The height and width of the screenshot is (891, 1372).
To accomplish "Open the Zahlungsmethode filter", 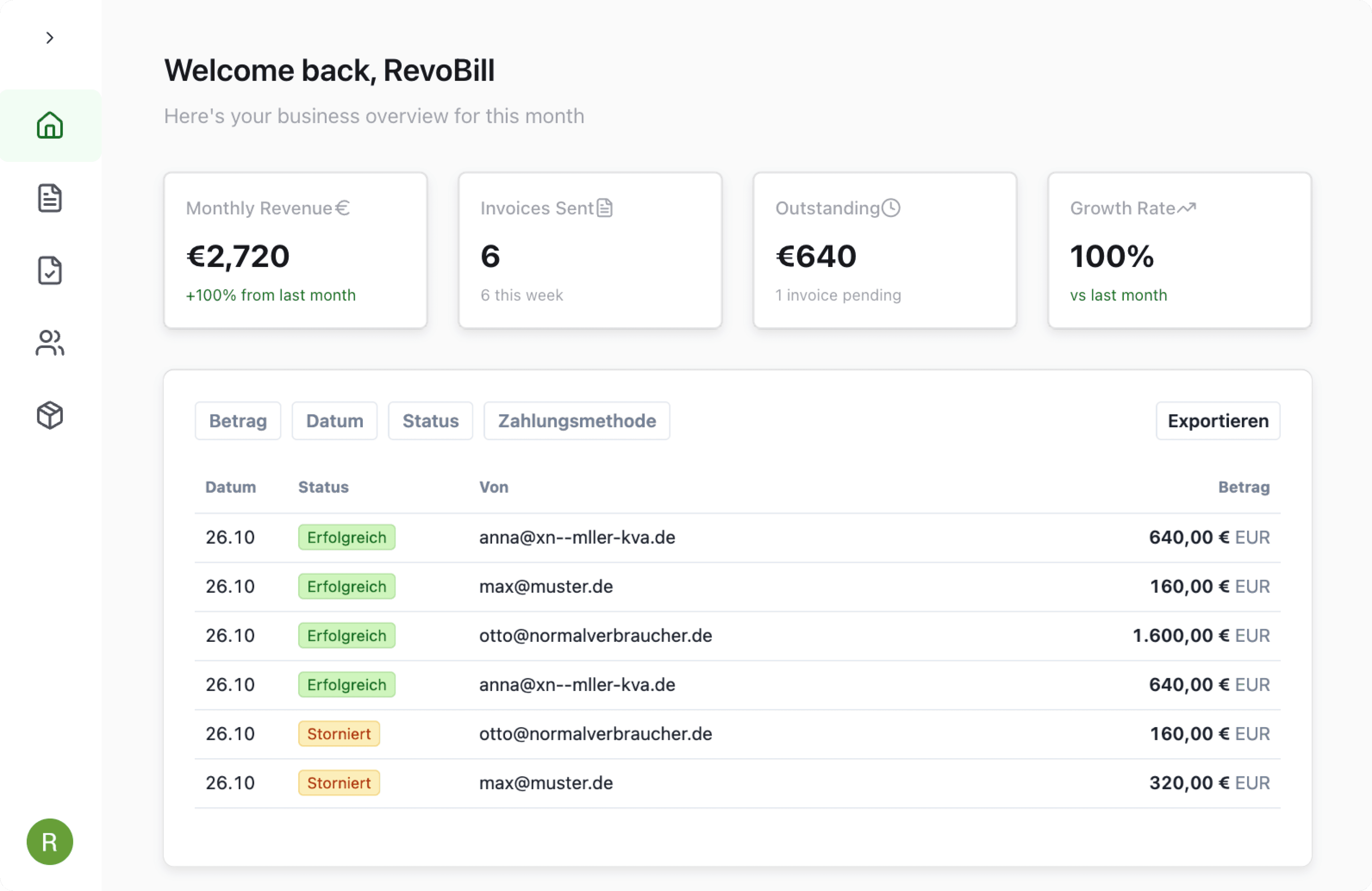I will tap(577, 421).
